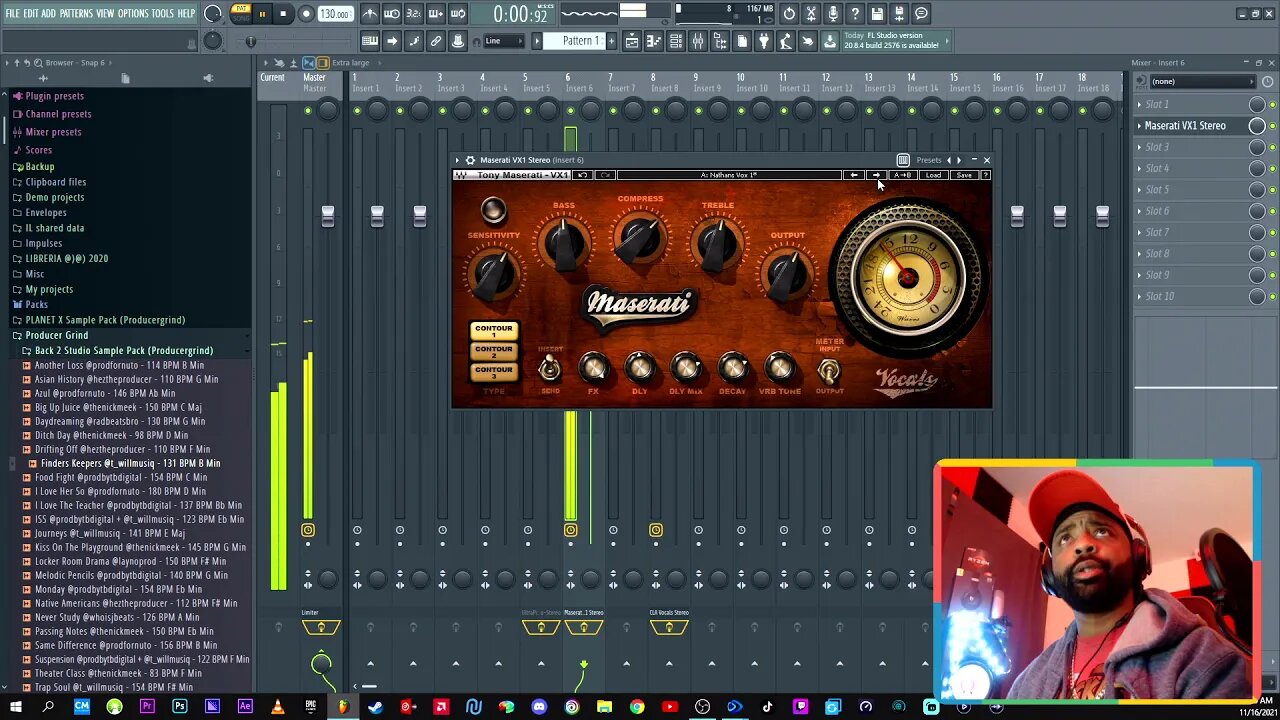
Task: Open the chat news bubble icon
Action: 921,14
